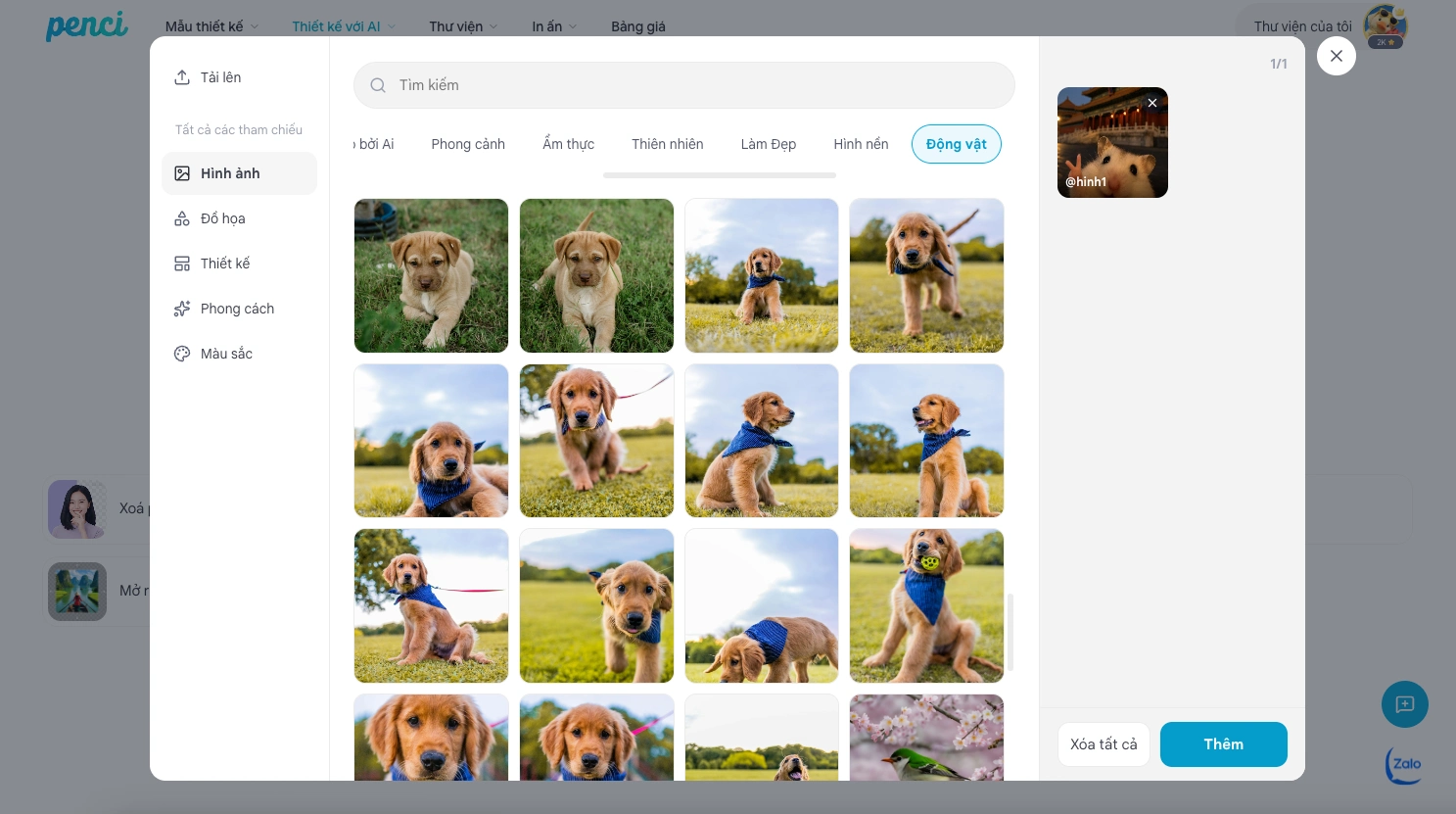Choose the sitting puppy with red leash by tree
1456x814 pixels.
tap(432, 605)
